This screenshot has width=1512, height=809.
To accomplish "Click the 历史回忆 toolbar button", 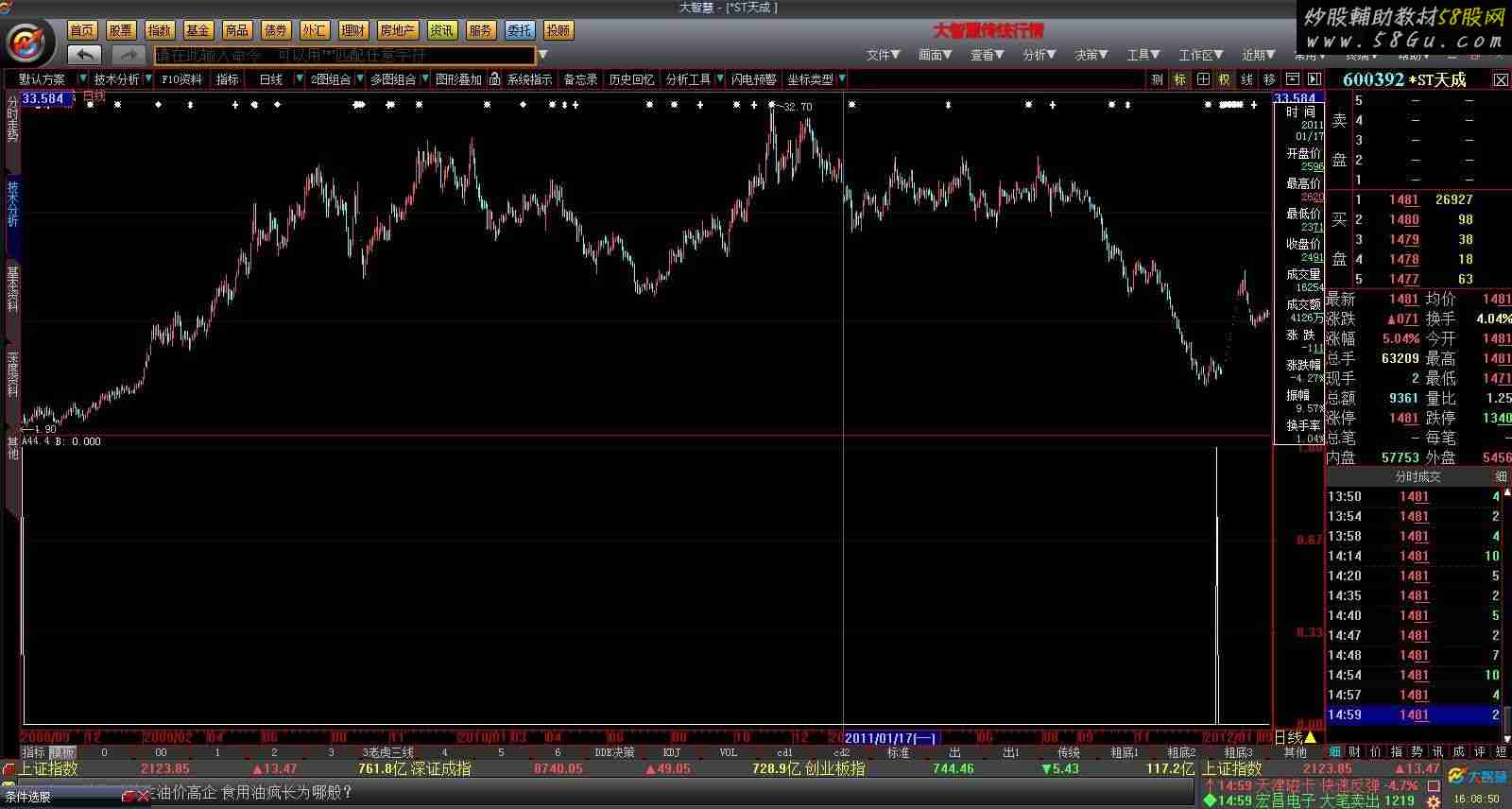I will pos(632,79).
